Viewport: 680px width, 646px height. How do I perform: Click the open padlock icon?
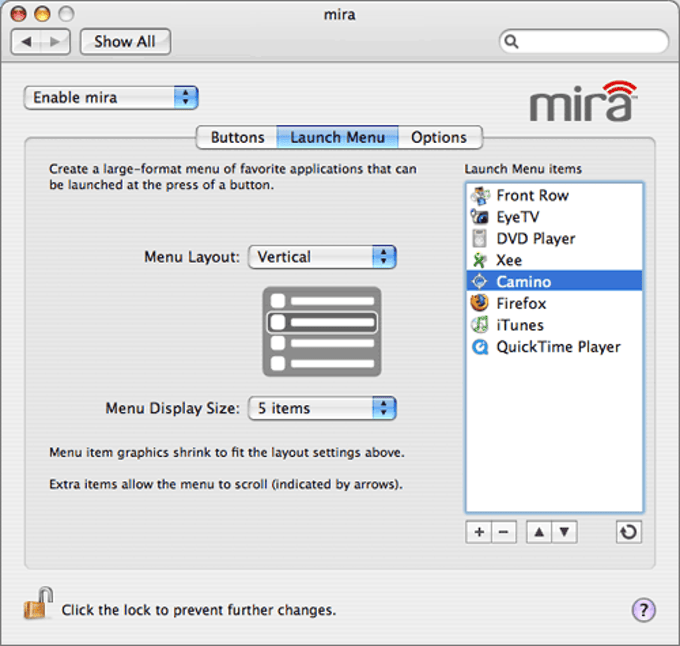(38, 604)
